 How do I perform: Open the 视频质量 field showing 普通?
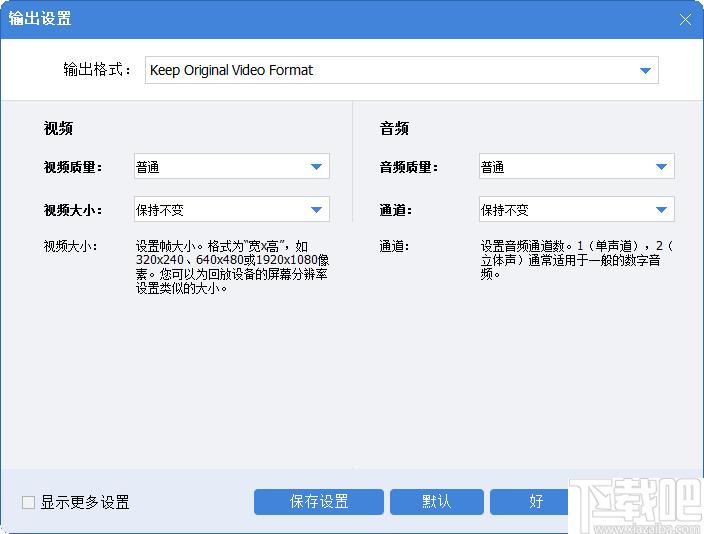[x=220, y=167]
